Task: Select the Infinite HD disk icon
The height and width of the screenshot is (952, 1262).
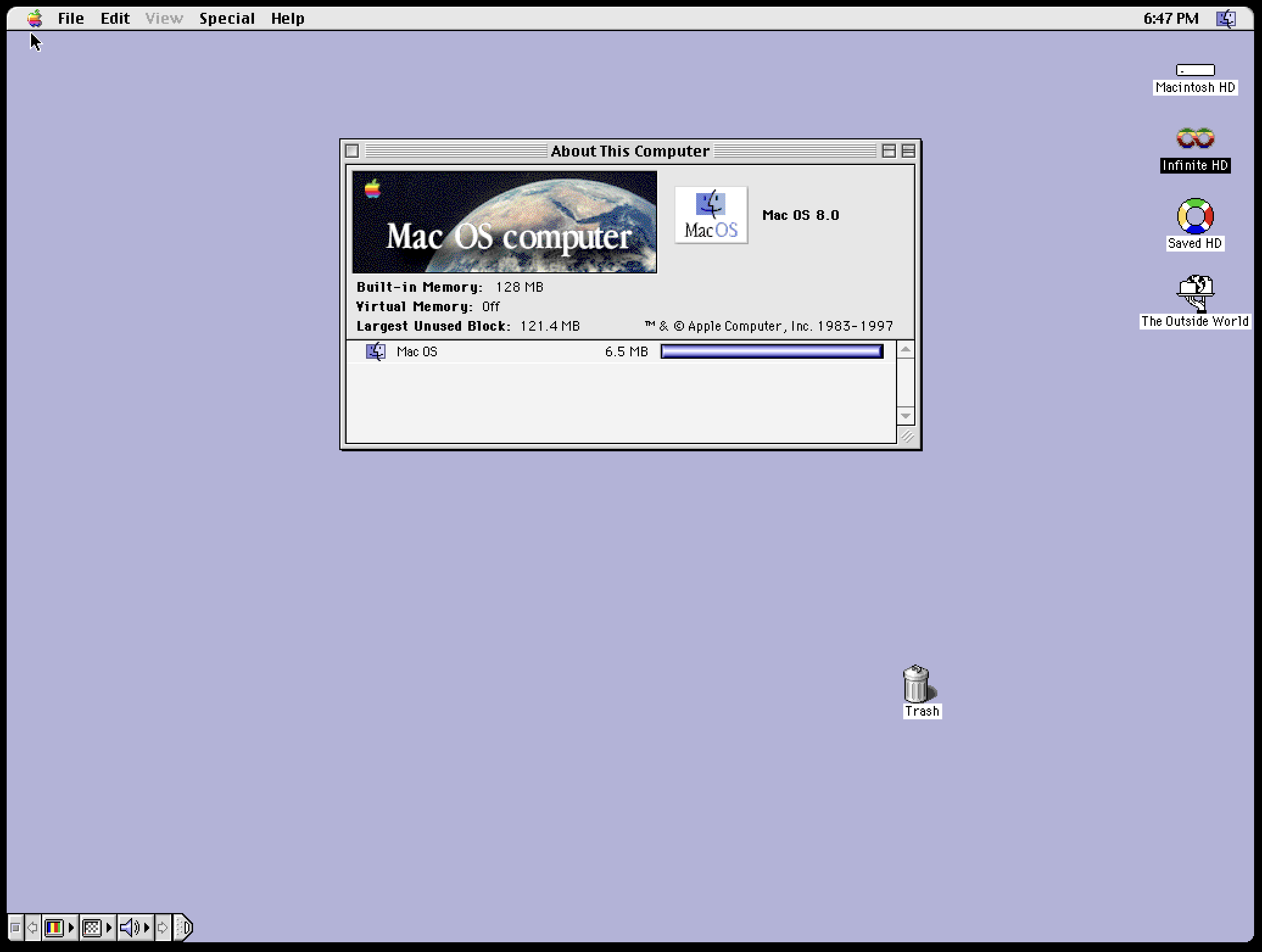Action: [1195, 139]
